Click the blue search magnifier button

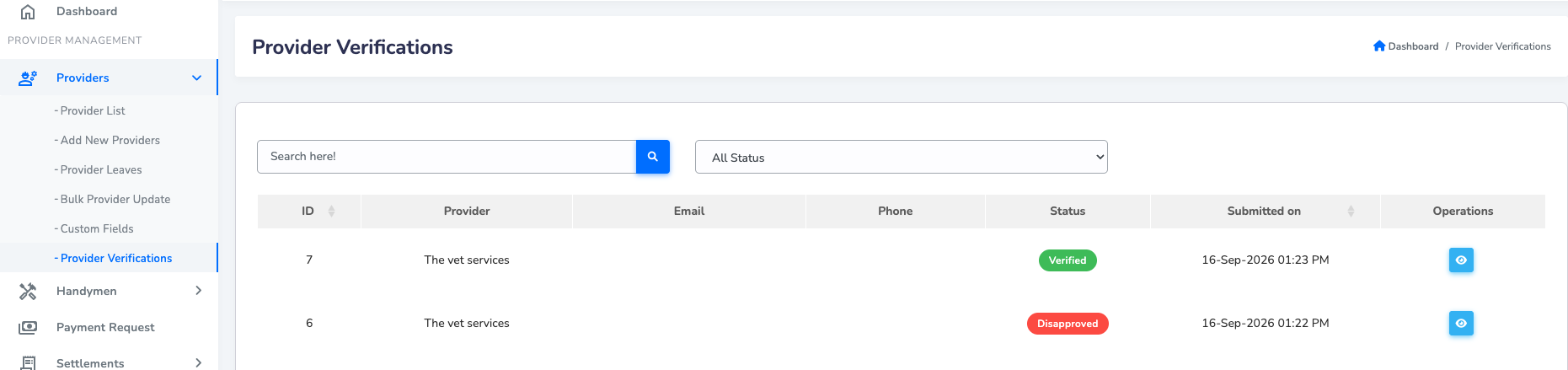pyautogui.click(x=652, y=157)
